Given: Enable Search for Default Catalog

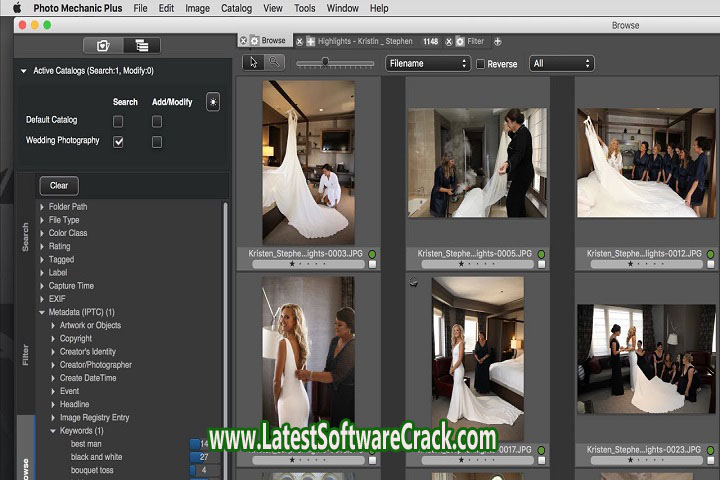Looking at the screenshot, I should point(118,121).
